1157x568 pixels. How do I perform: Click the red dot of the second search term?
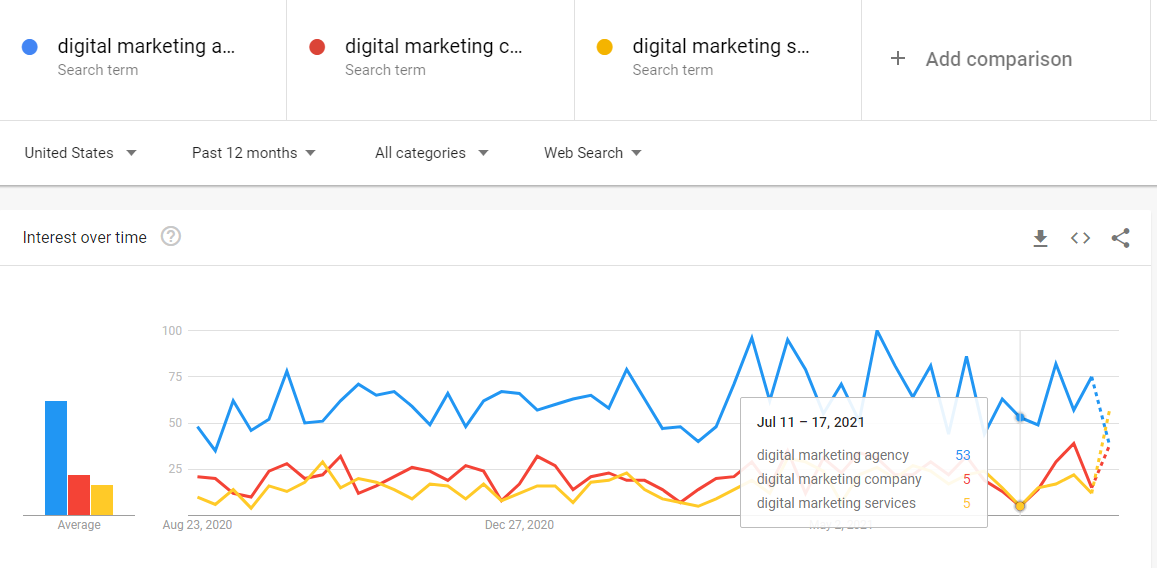317,47
